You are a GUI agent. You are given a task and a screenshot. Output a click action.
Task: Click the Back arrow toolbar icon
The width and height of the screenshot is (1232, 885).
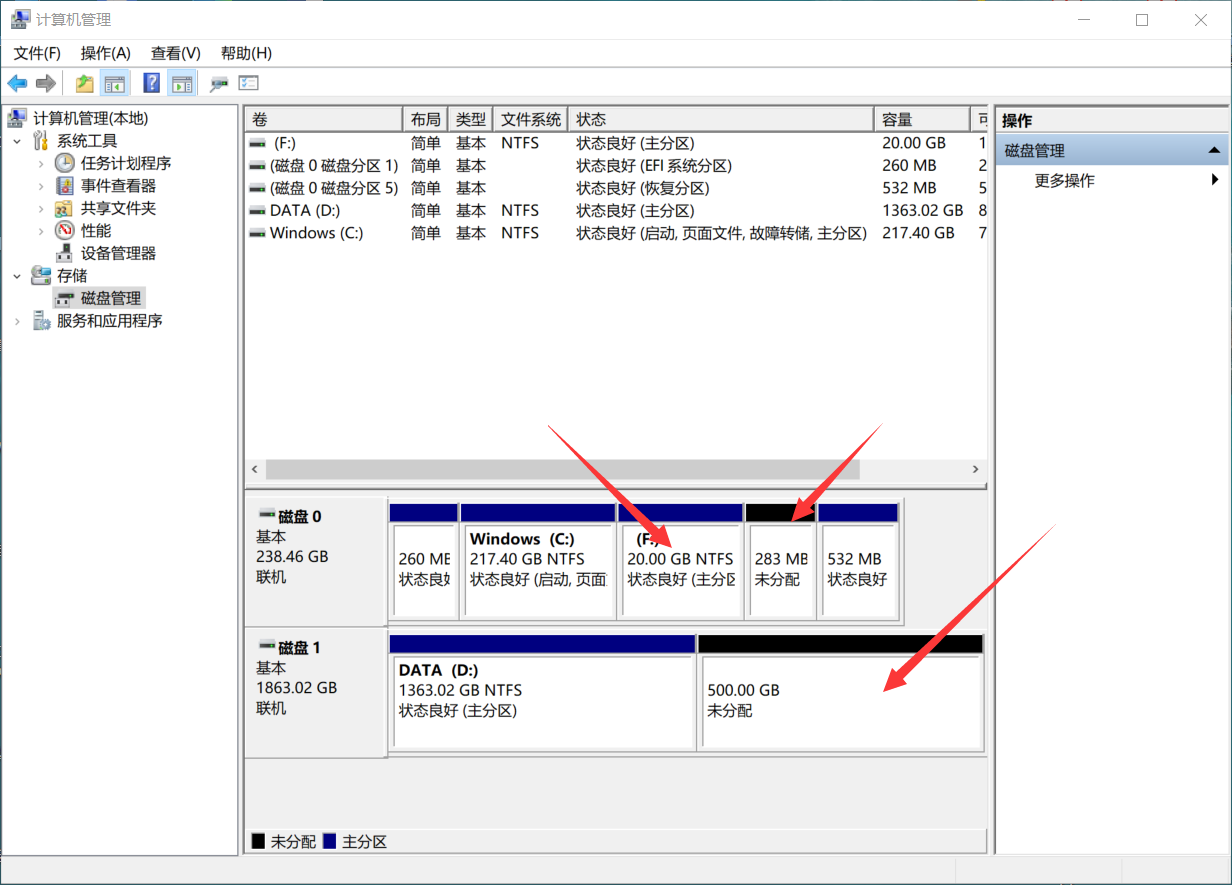[17, 83]
